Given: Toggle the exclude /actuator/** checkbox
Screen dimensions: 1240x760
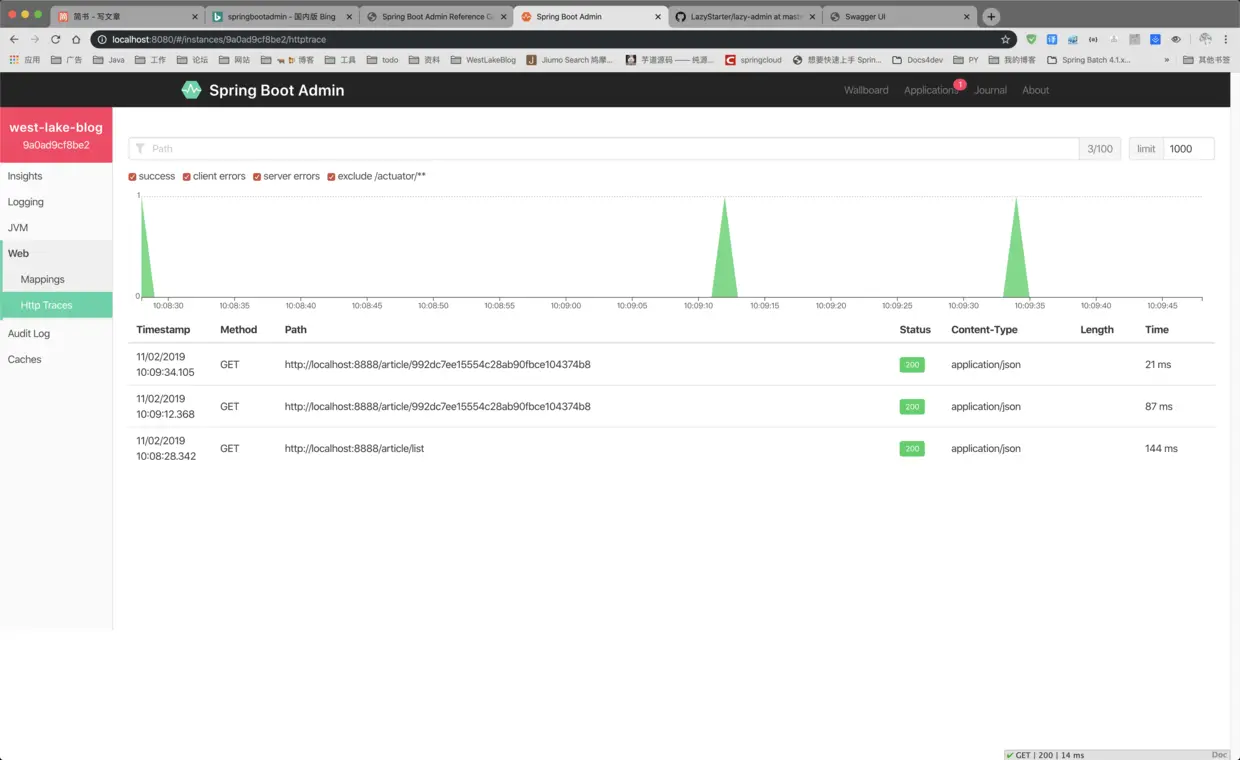Looking at the screenshot, I should [332, 177].
